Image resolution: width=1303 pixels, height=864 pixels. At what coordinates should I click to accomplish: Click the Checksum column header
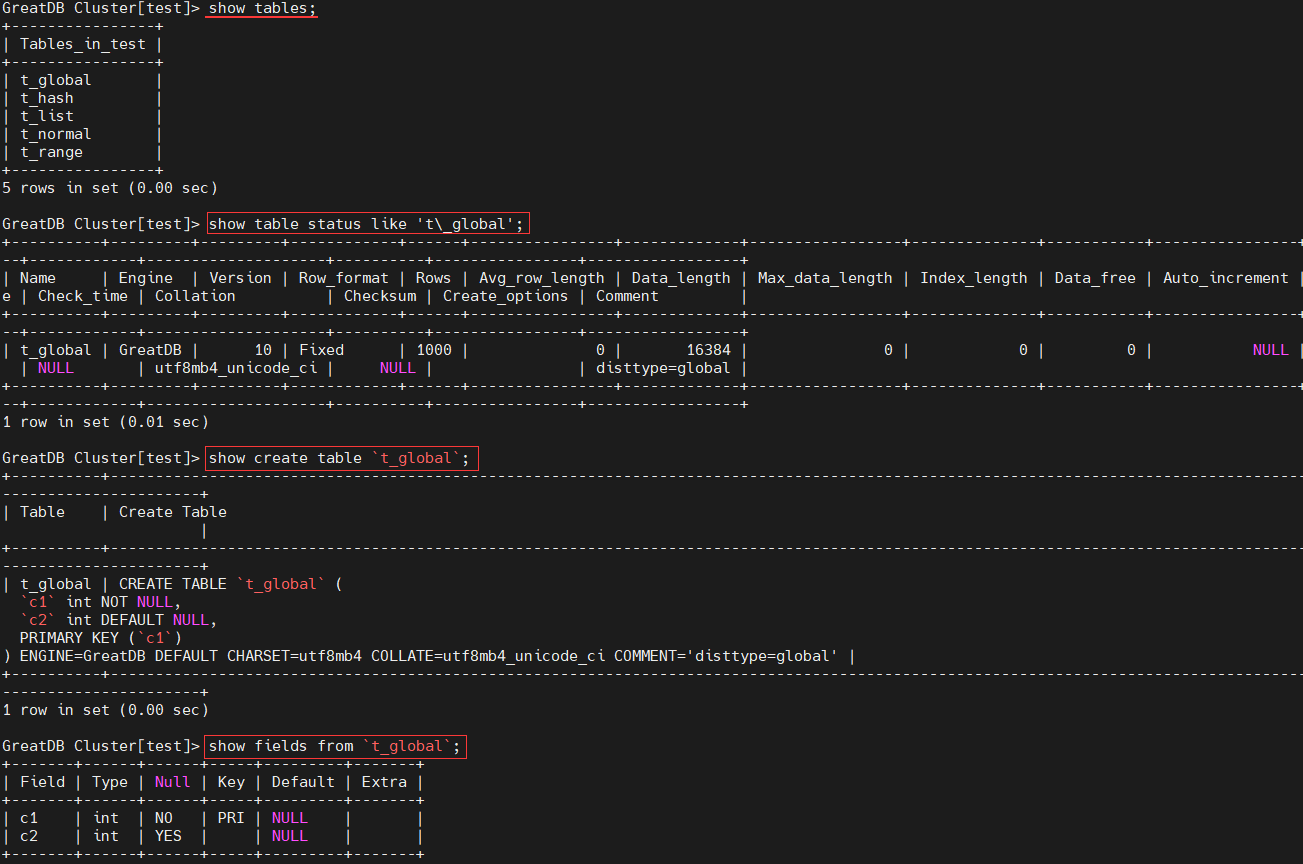pyautogui.click(x=380, y=296)
